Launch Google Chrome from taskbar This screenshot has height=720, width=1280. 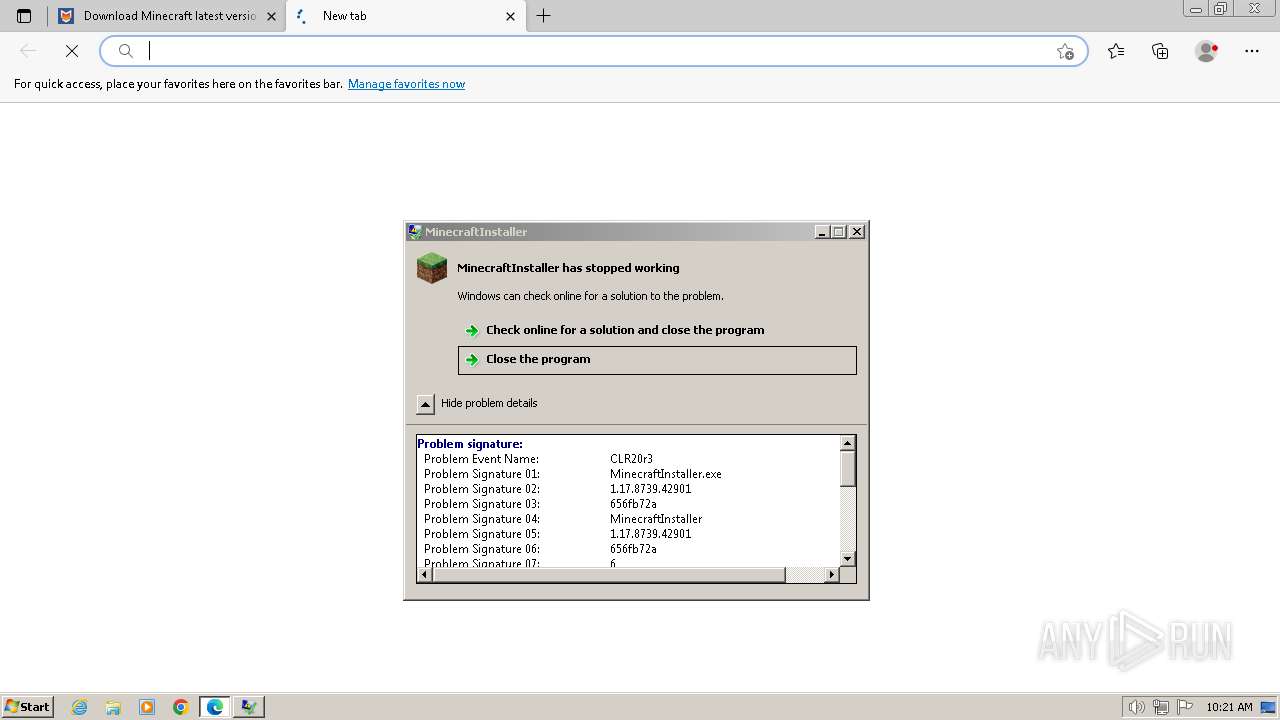coord(181,707)
